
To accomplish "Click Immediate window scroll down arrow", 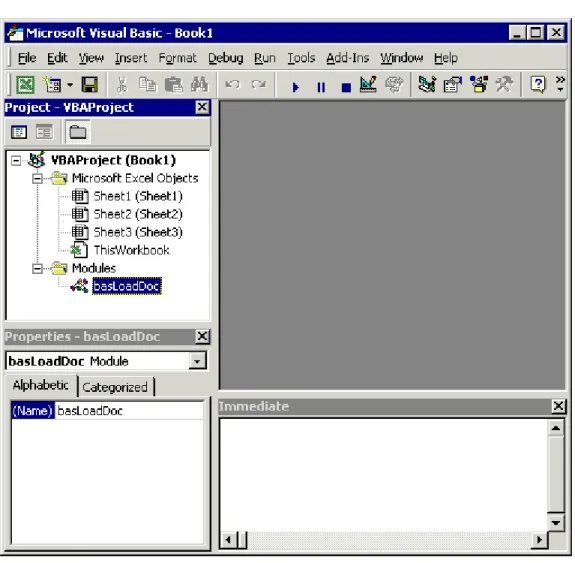I will [x=556, y=523].
